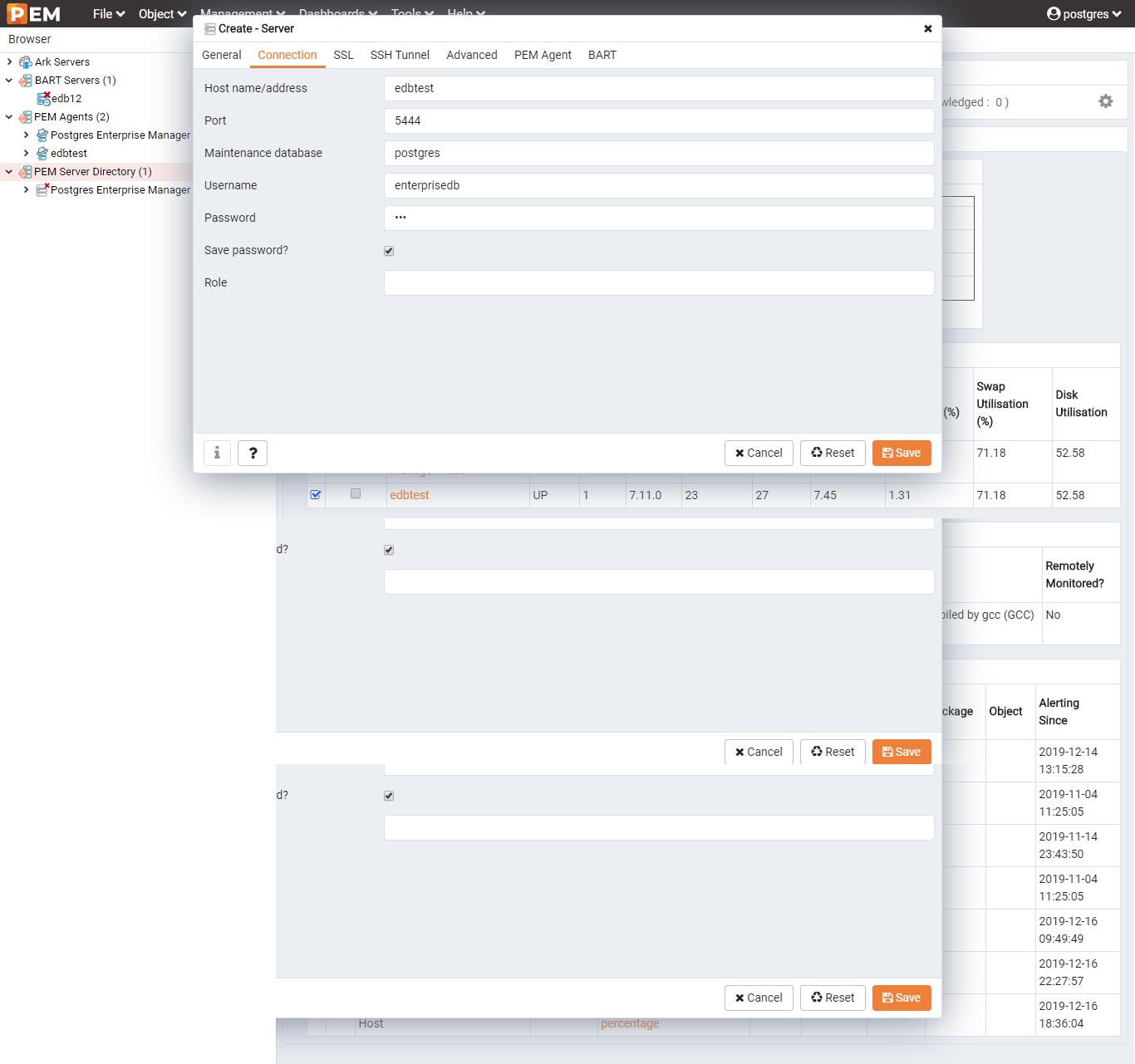The height and width of the screenshot is (1064, 1135).
Task: Toggle the checkbox above the middle Save button
Action: [389, 550]
